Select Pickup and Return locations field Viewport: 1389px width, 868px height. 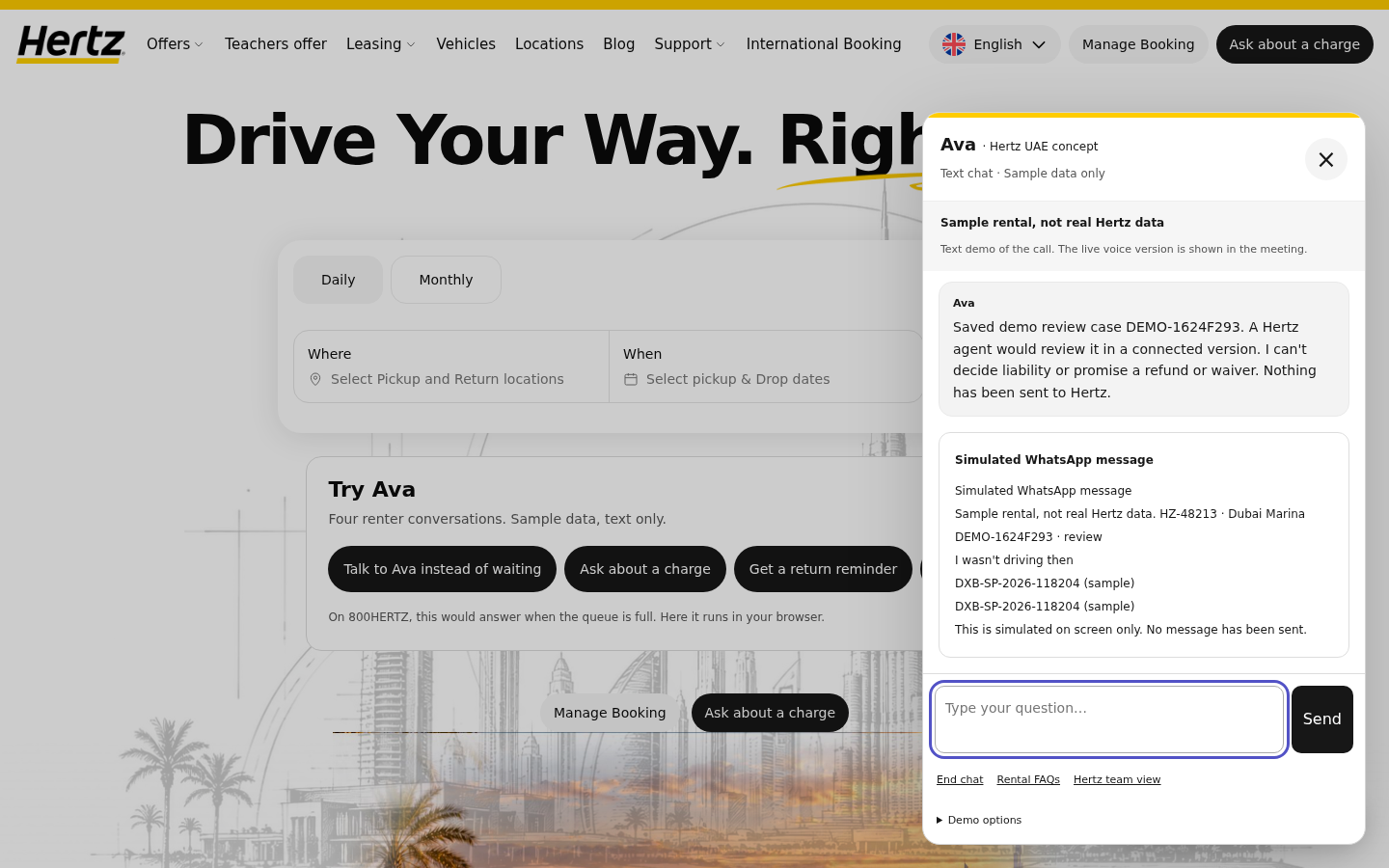[x=451, y=366]
